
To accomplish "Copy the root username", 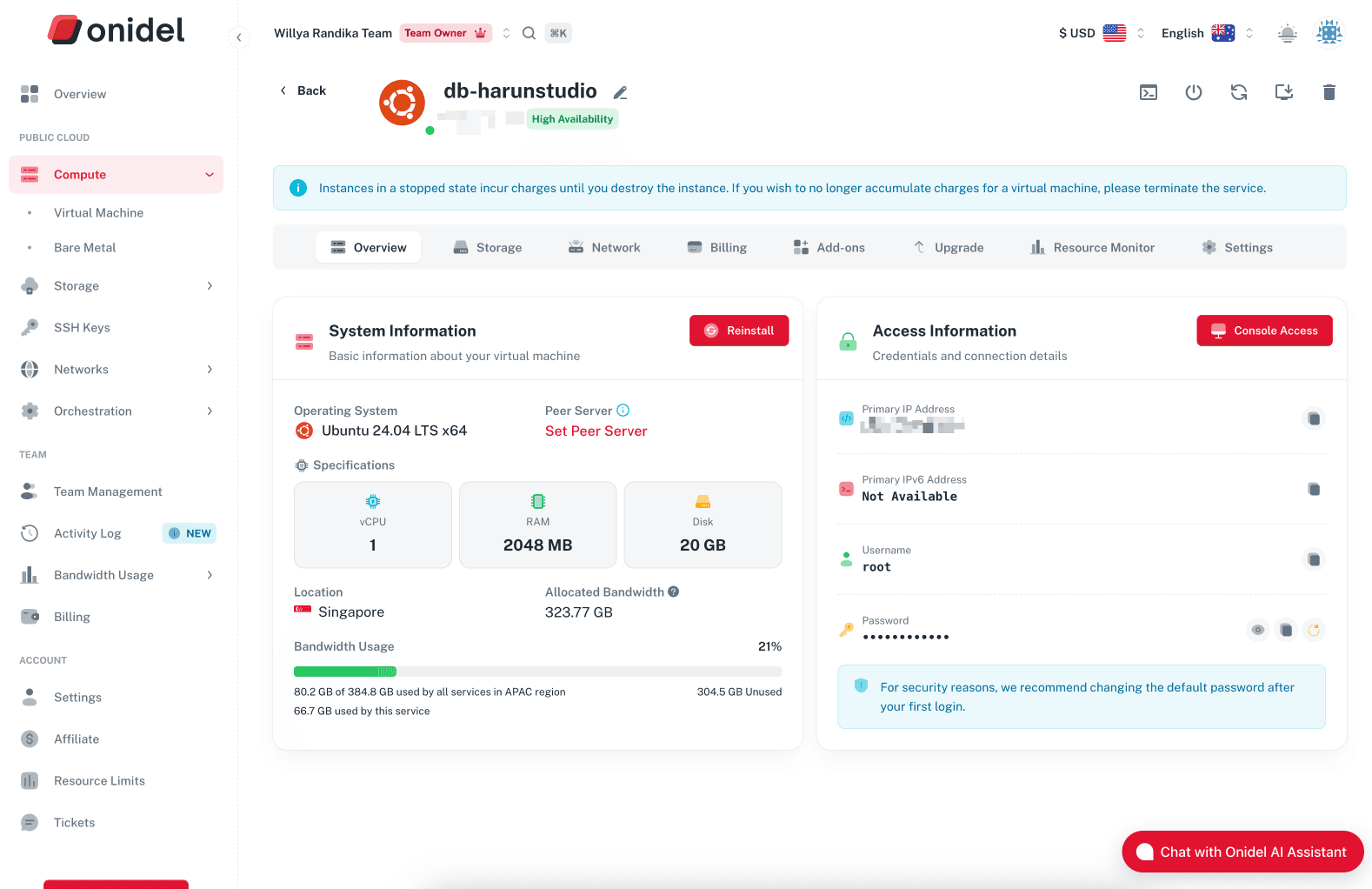I will [1314, 559].
